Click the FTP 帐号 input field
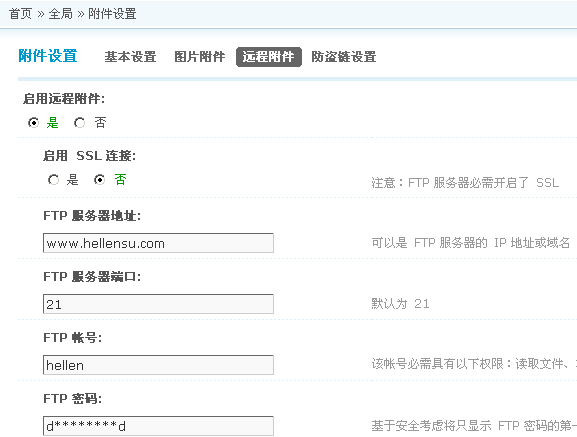 [x=158, y=365]
